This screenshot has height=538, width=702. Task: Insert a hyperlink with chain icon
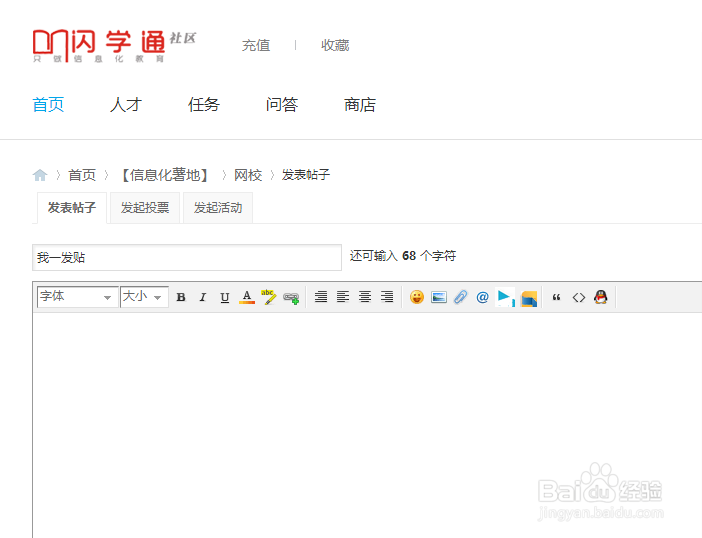tap(291, 298)
